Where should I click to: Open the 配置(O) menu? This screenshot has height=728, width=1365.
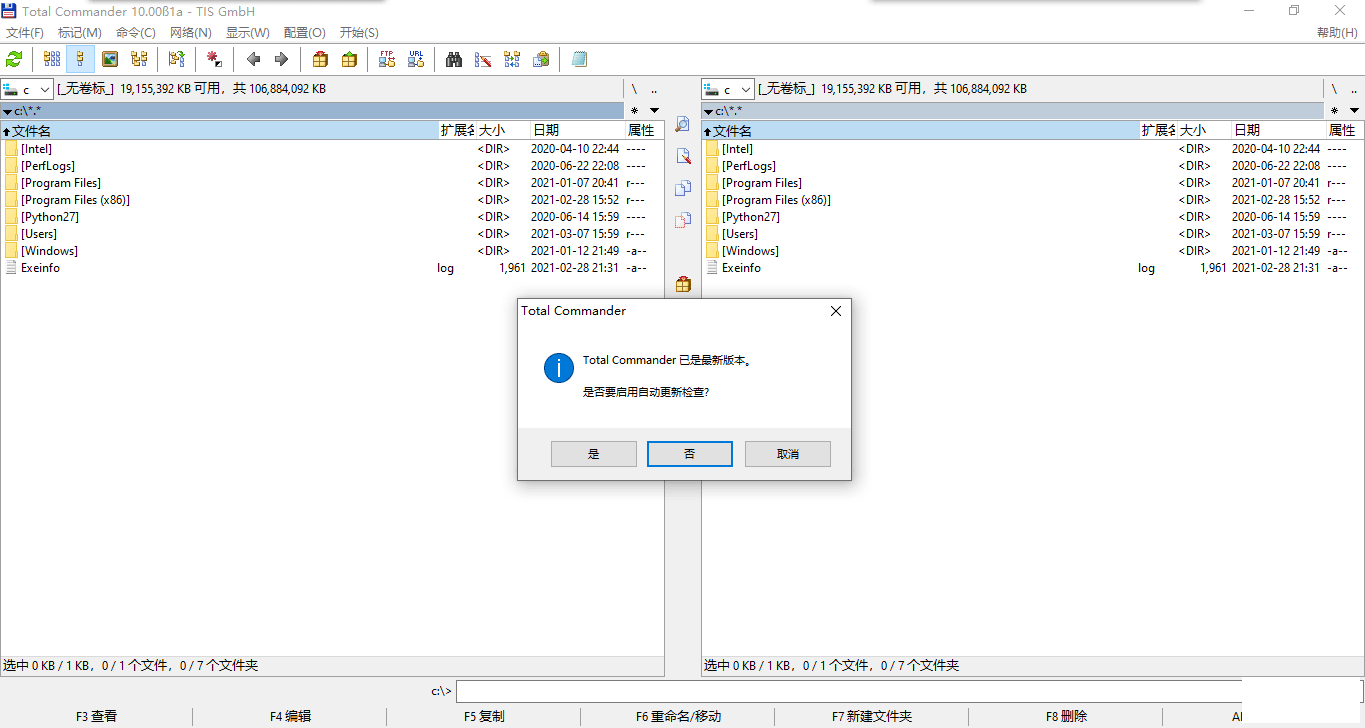tap(305, 33)
